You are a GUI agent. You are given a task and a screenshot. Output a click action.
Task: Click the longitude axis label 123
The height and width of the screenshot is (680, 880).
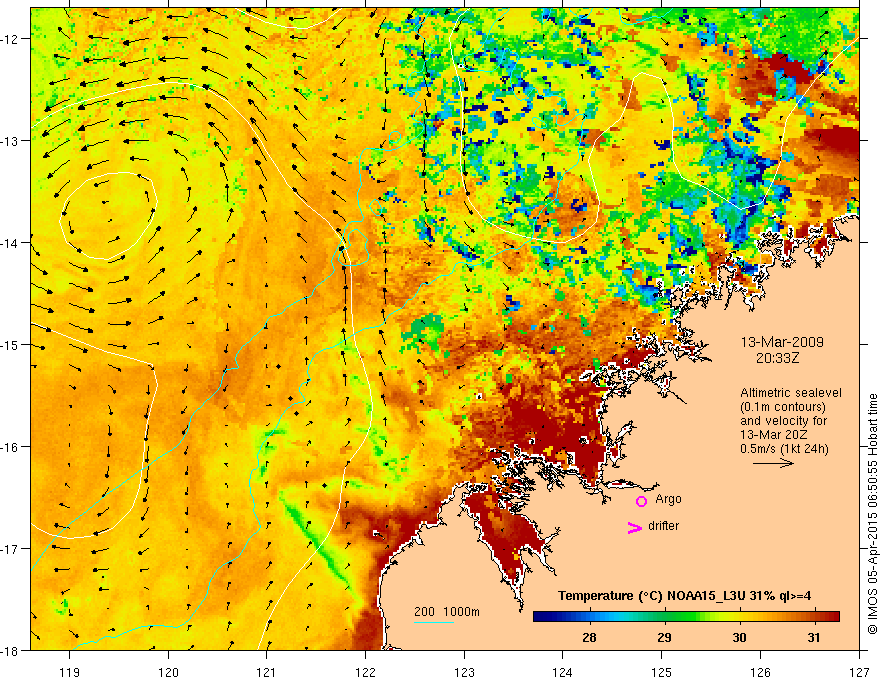464,672
